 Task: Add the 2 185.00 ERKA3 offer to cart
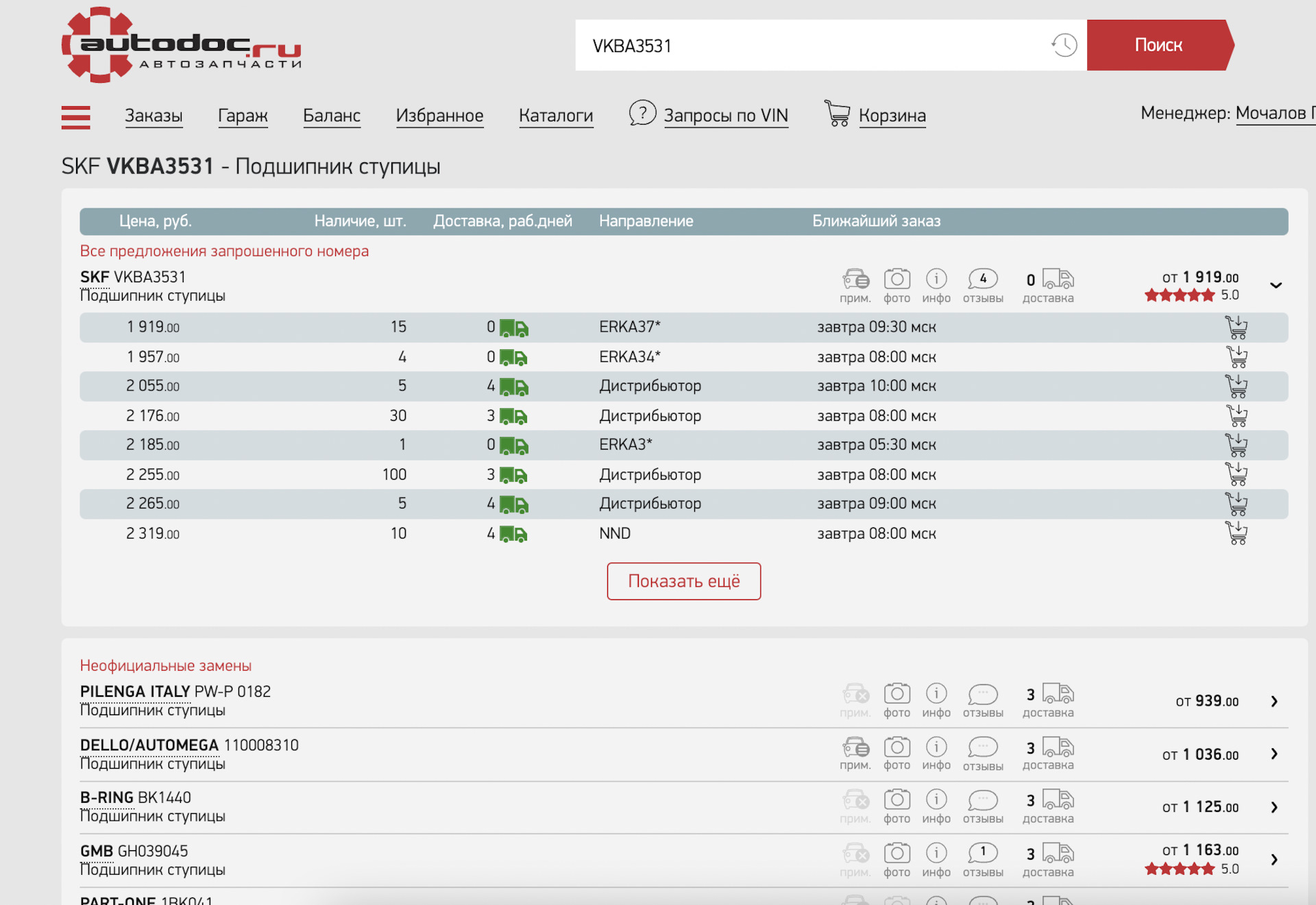[1236, 445]
